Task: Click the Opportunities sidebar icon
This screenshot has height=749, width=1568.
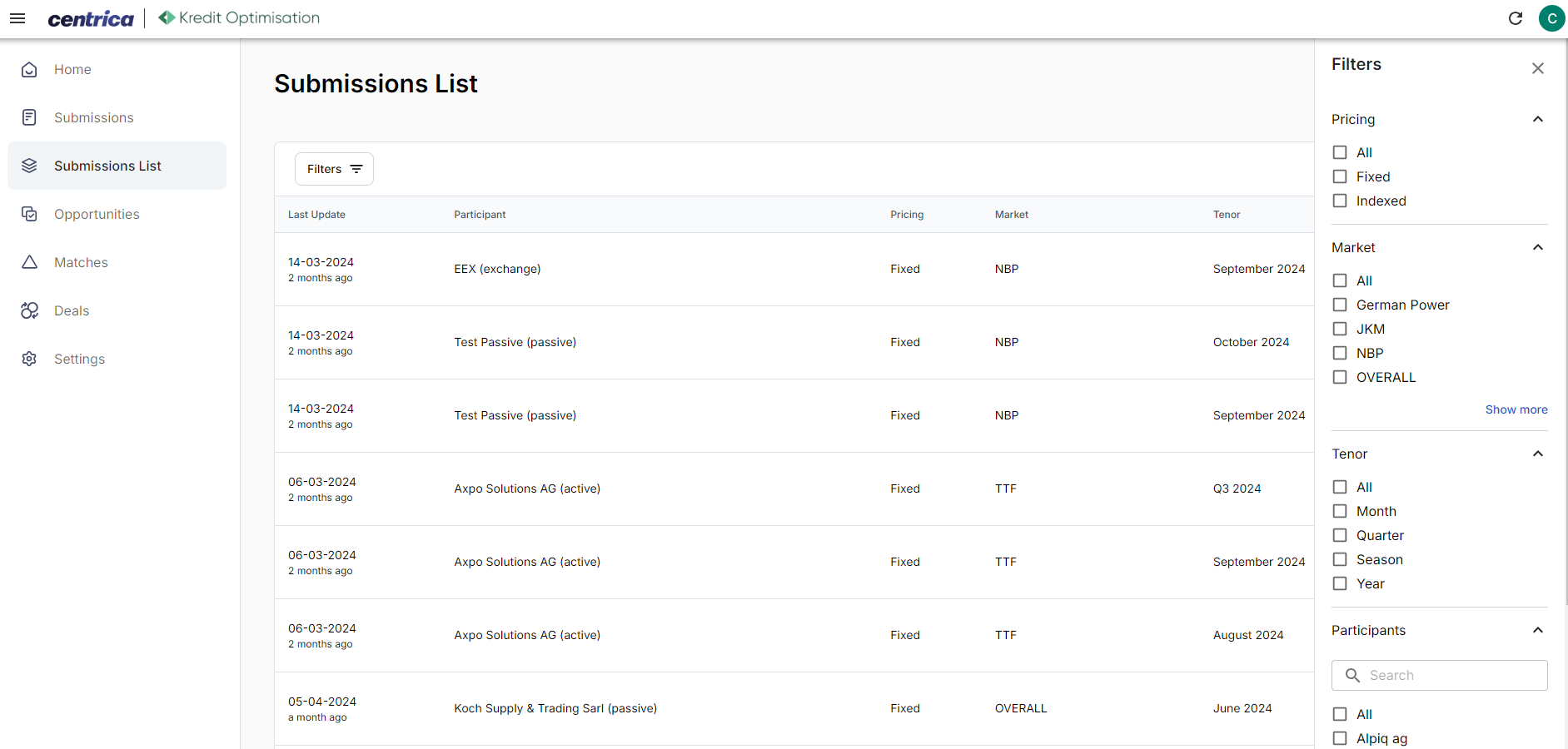Action: point(29,214)
